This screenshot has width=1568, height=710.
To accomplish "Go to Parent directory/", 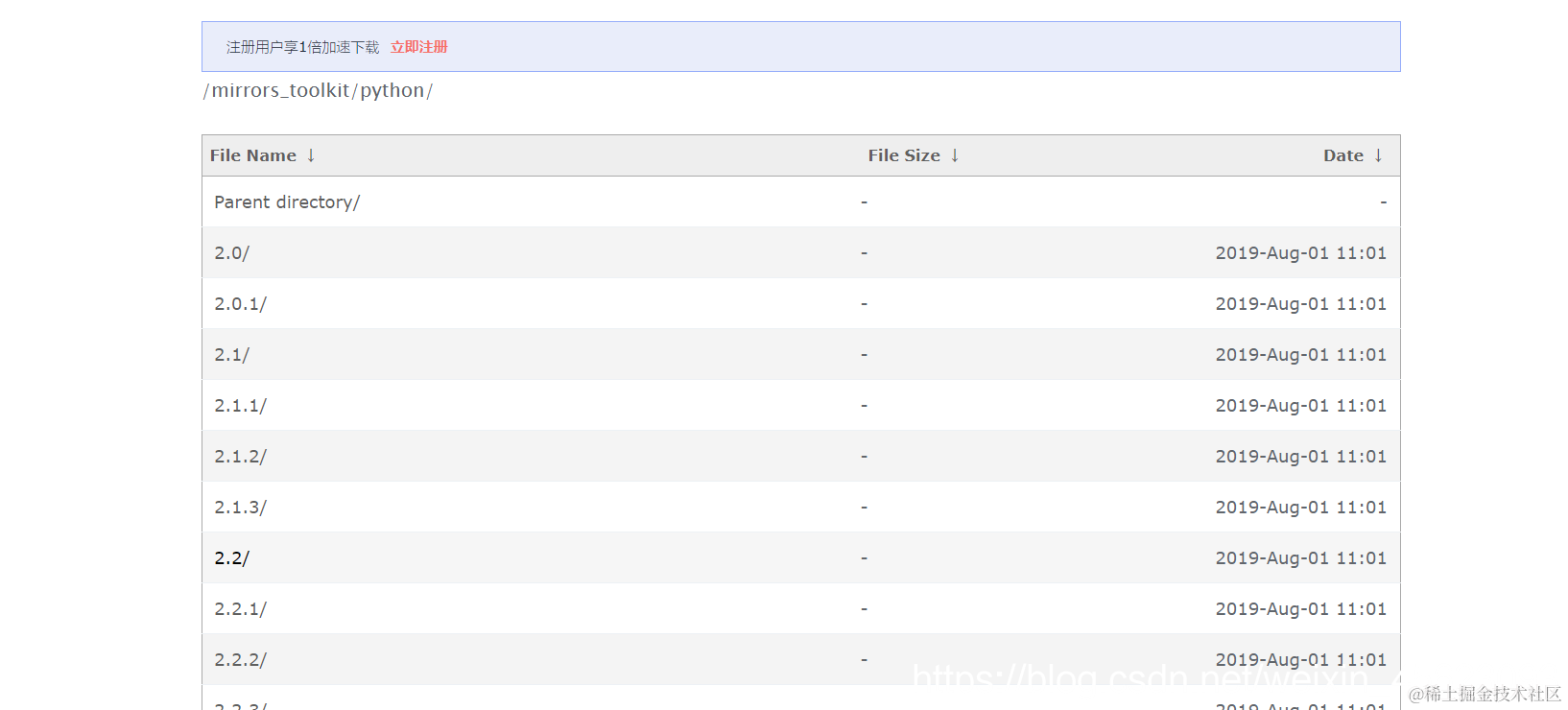I will pyautogui.click(x=287, y=202).
